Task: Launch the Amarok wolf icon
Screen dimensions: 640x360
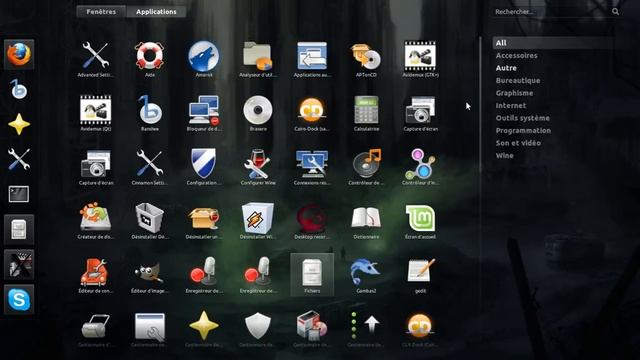Action: click(204, 59)
